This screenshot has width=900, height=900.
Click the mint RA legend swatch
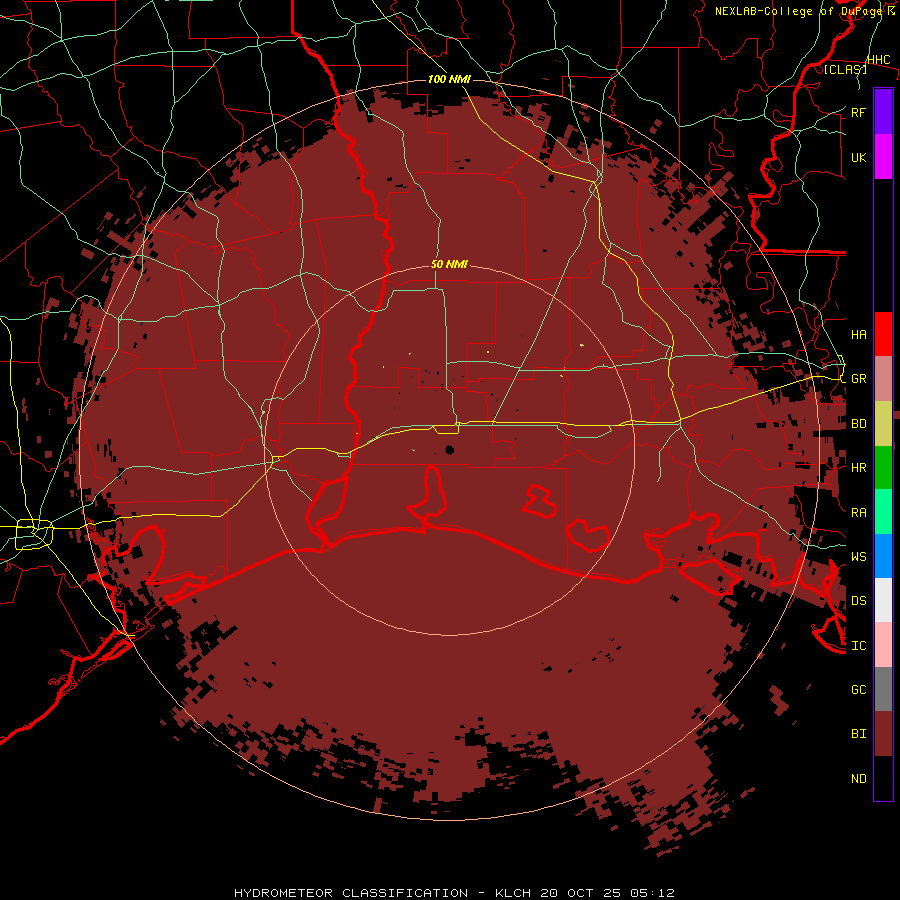(883, 512)
